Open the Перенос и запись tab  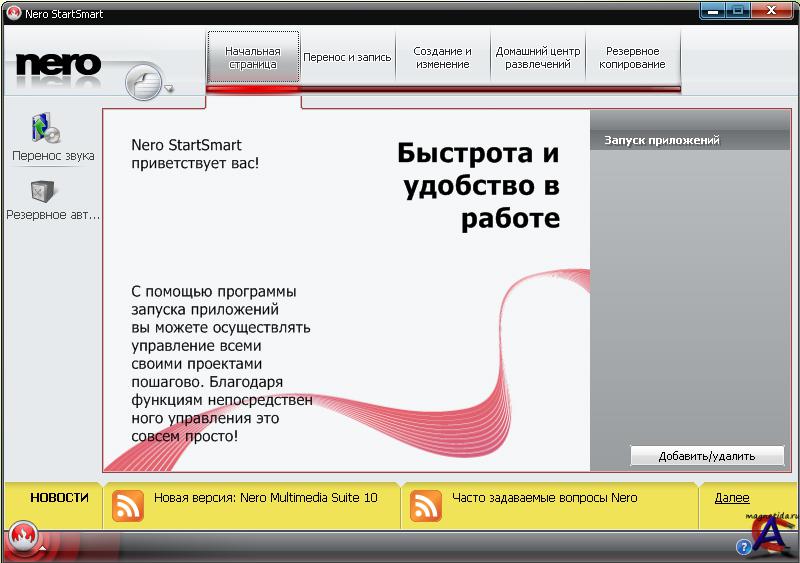[x=347, y=58]
